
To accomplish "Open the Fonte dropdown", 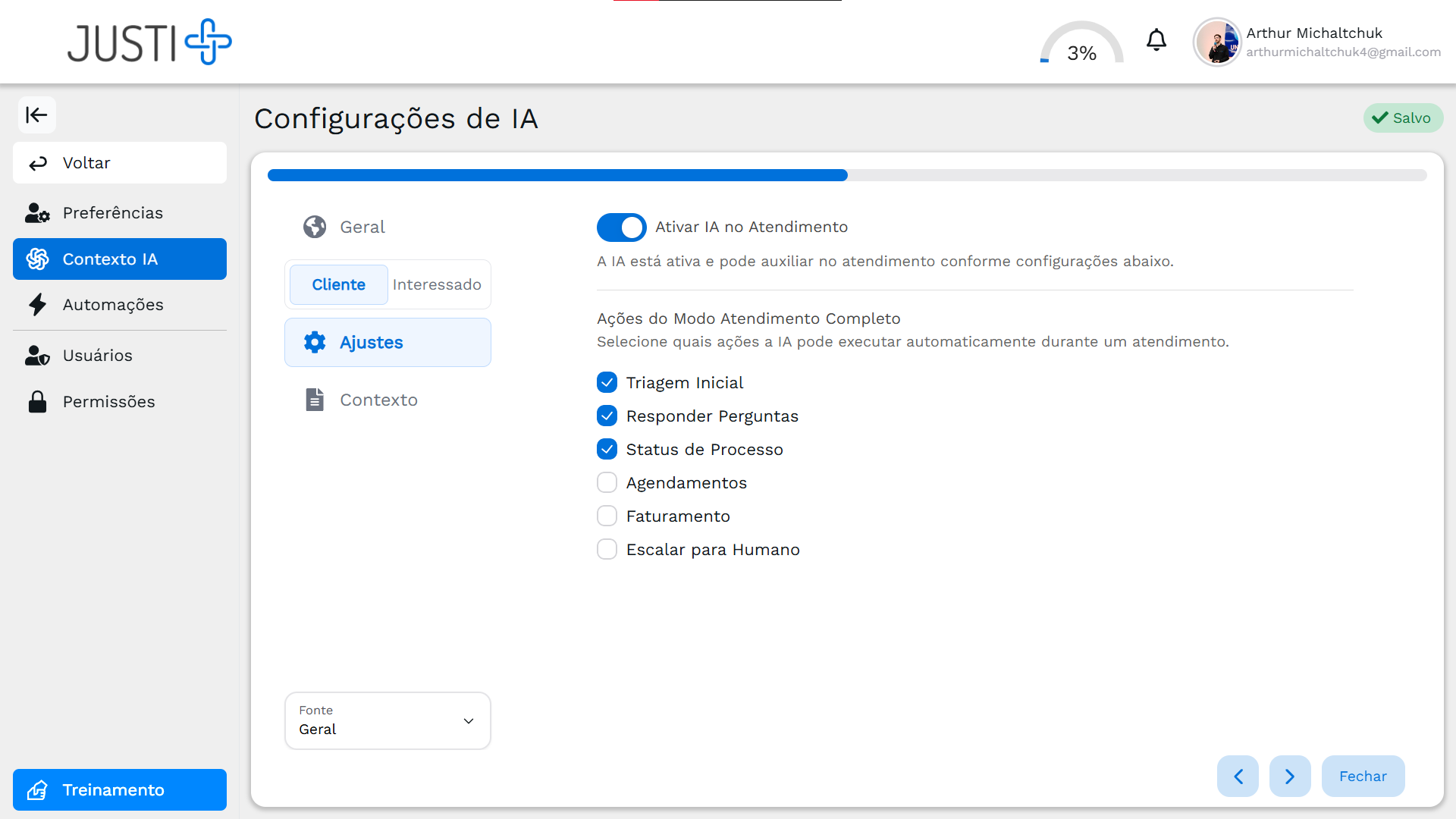I will (x=388, y=720).
